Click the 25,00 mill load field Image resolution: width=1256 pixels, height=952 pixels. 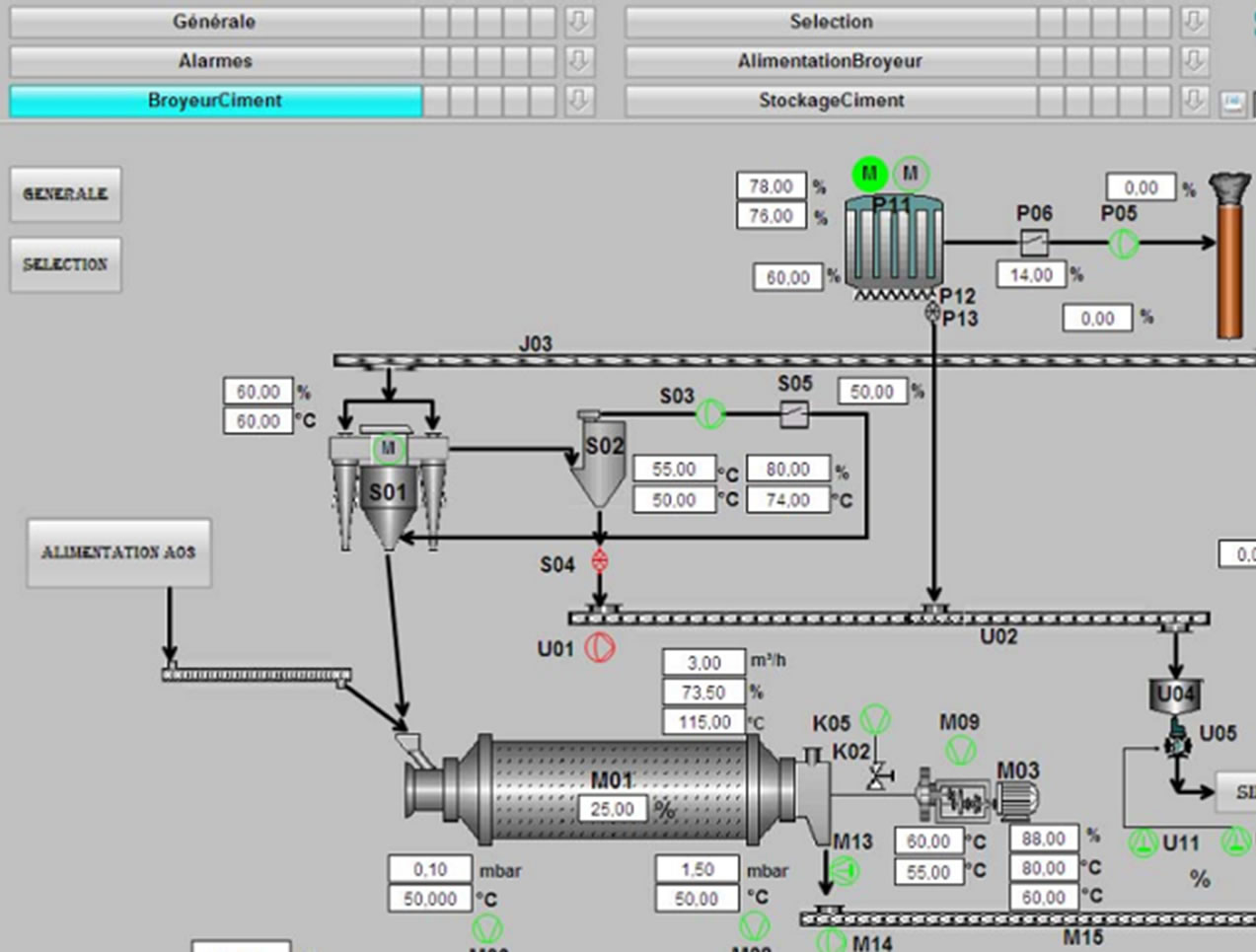tap(612, 809)
